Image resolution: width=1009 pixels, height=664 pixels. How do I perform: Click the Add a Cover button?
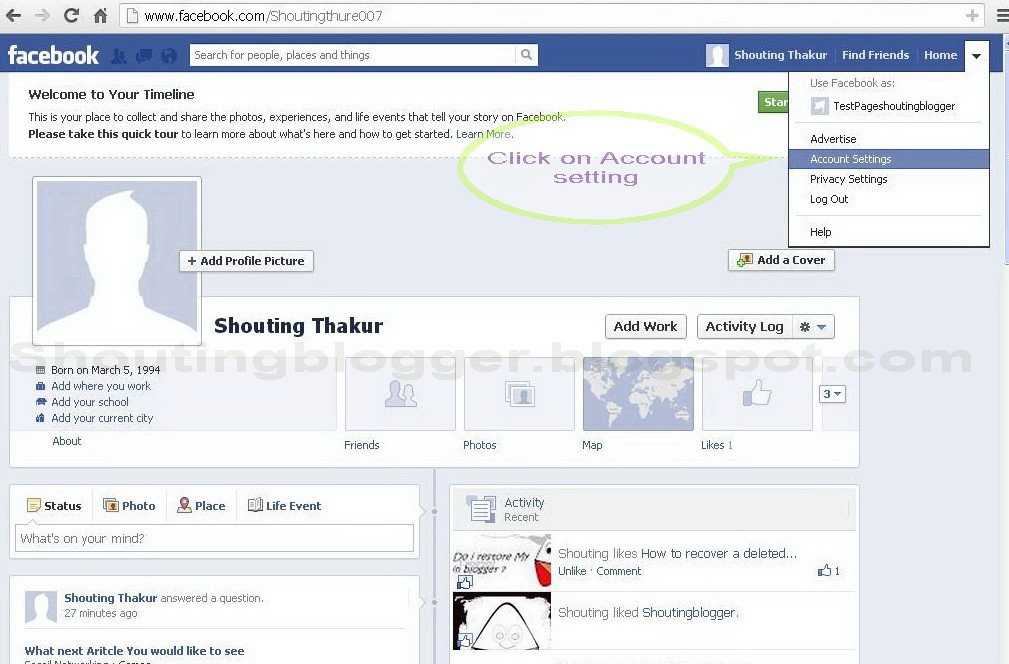tap(781, 260)
